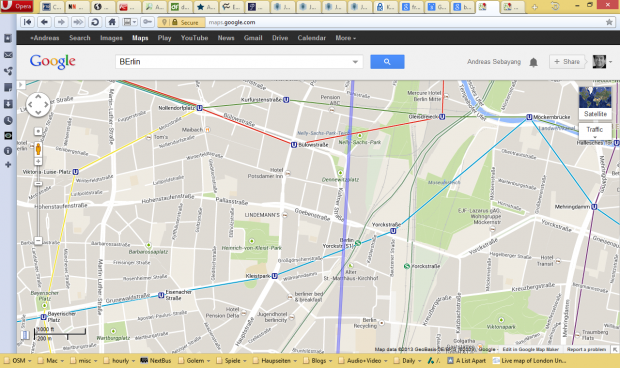Click the Share button
The width and height of the screenshot is (620, 368).
[x=567, y=62]
